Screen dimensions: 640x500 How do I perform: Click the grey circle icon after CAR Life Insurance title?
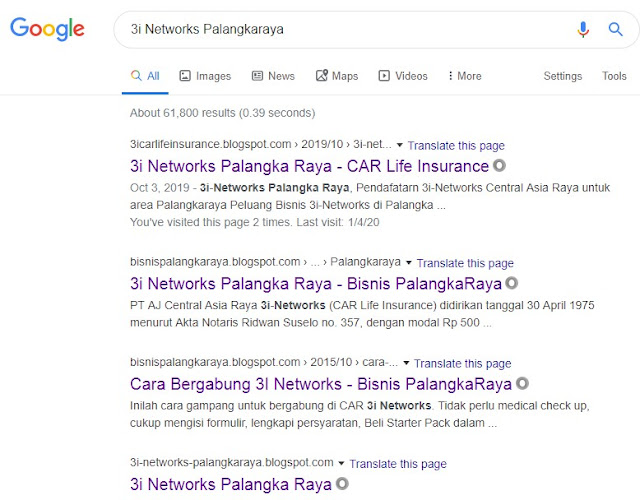(499, 165)
